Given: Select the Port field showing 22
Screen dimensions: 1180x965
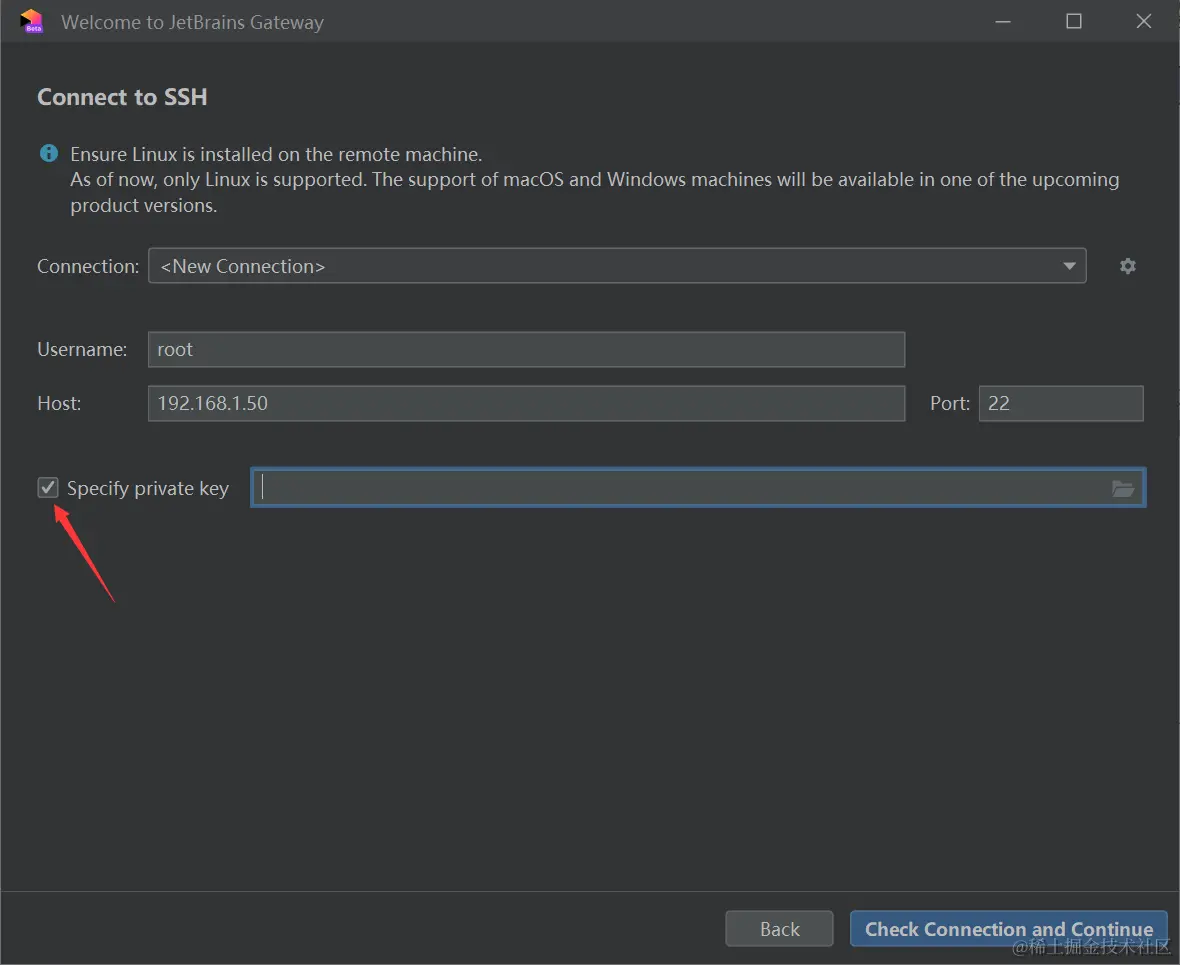Looking at the screenshot, I should pos(1060,403).
